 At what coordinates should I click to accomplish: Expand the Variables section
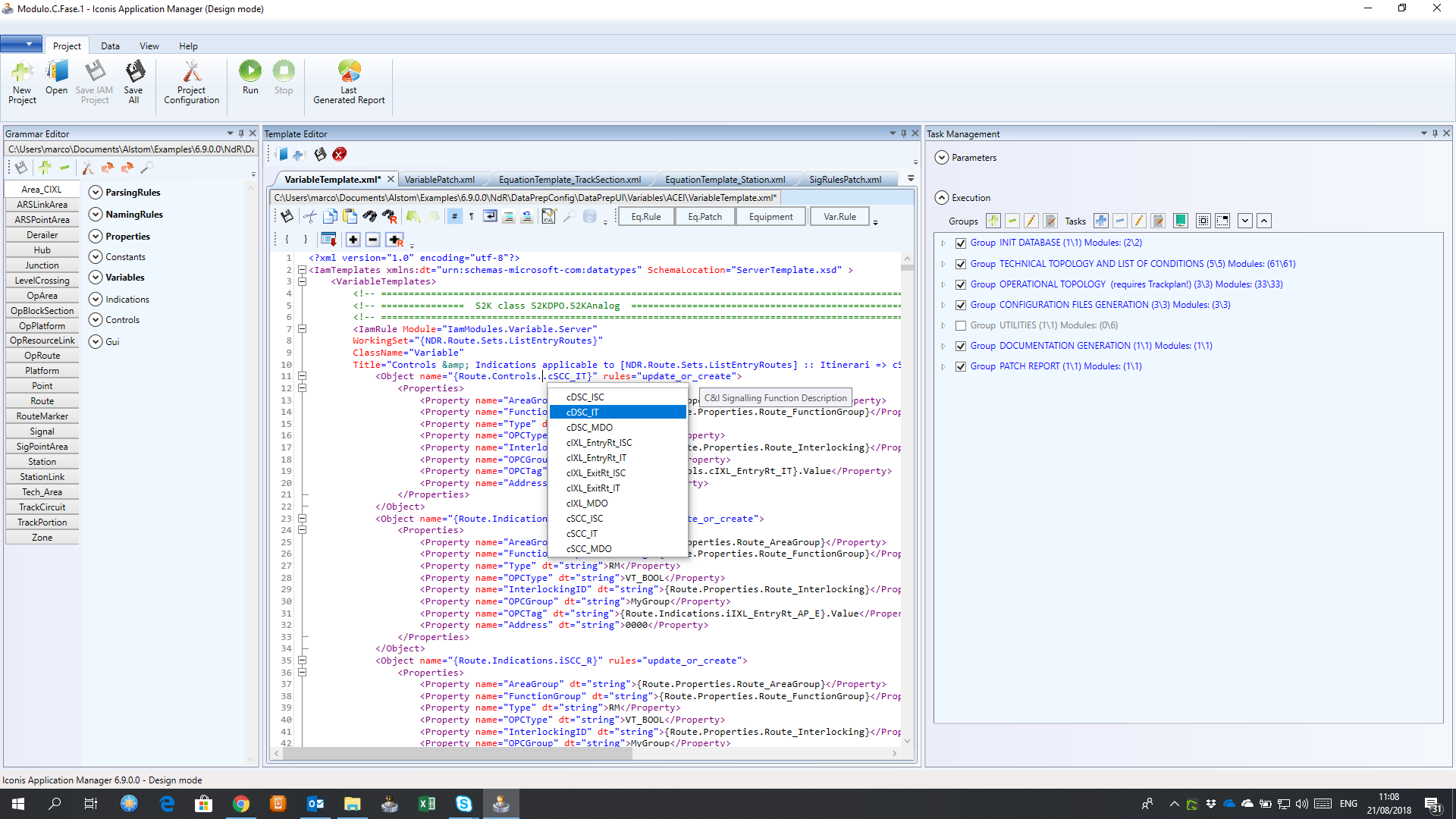pos(96,278)
